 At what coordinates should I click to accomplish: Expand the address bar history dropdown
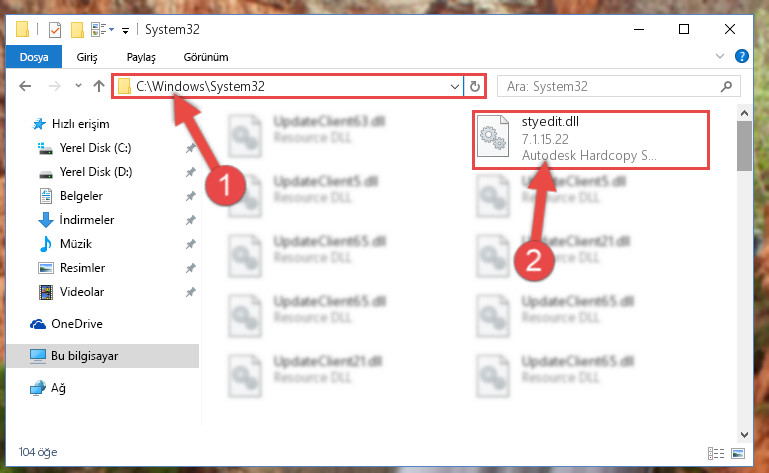(455, 86)
